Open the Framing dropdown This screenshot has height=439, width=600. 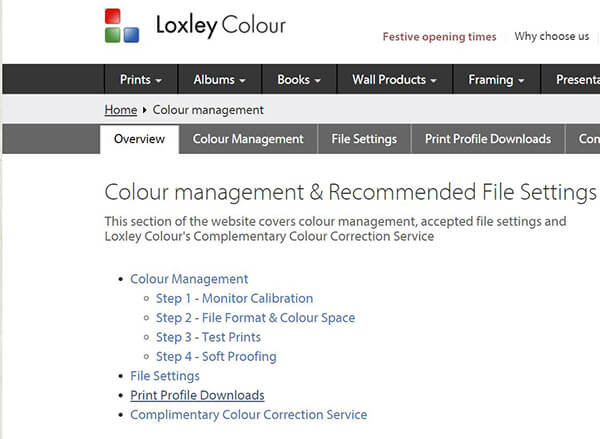(x=496, y=80)
